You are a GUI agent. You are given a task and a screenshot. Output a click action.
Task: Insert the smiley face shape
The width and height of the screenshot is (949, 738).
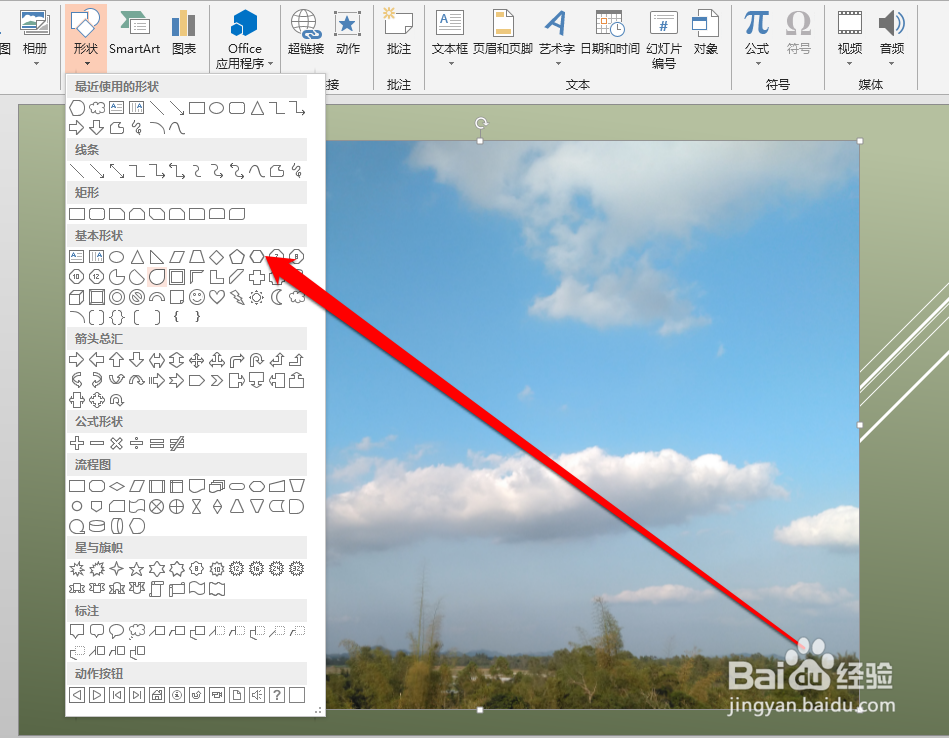pos(197,297)
